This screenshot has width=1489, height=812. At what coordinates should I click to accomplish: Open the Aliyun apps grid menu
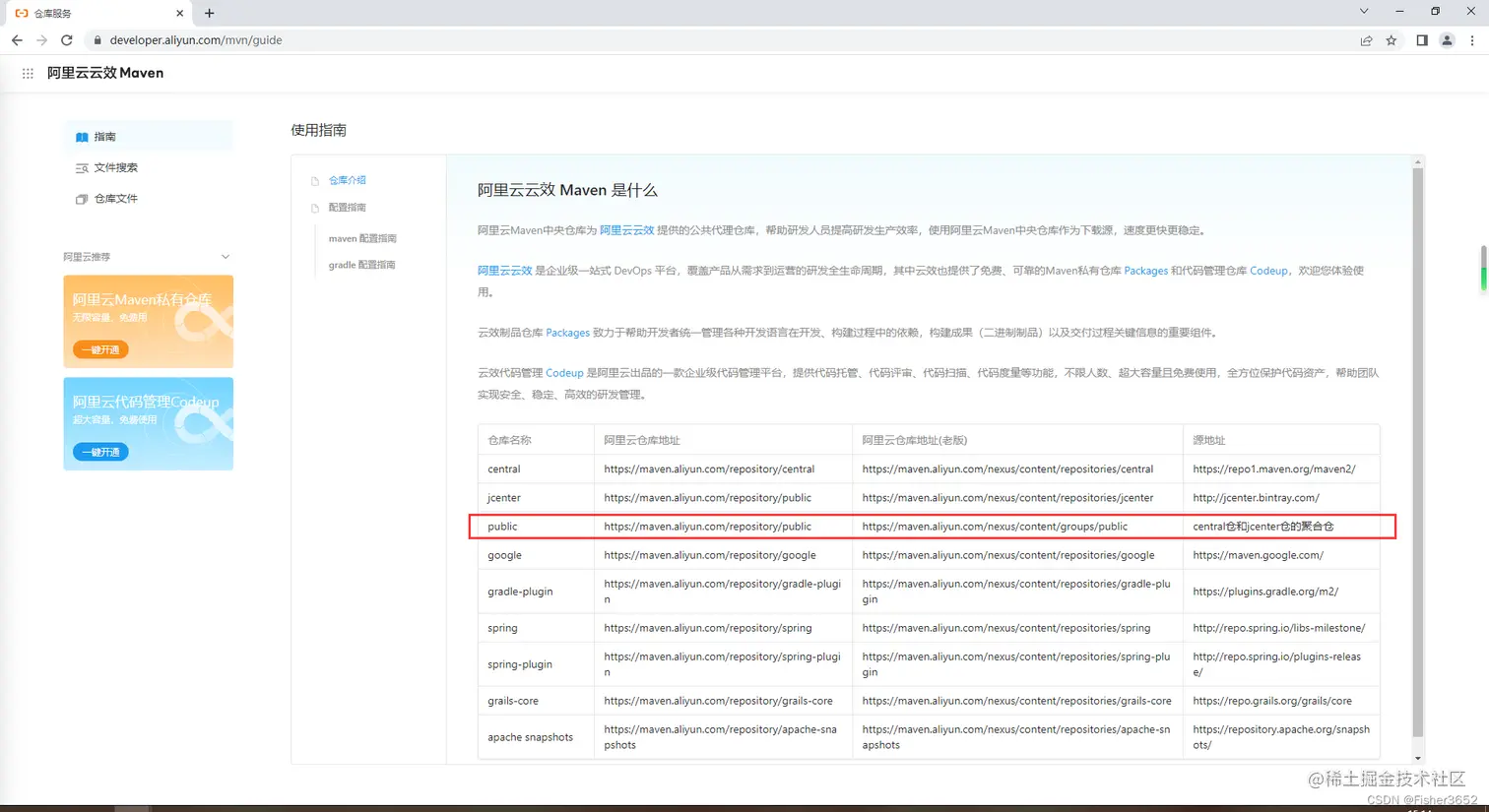[28, 73]
